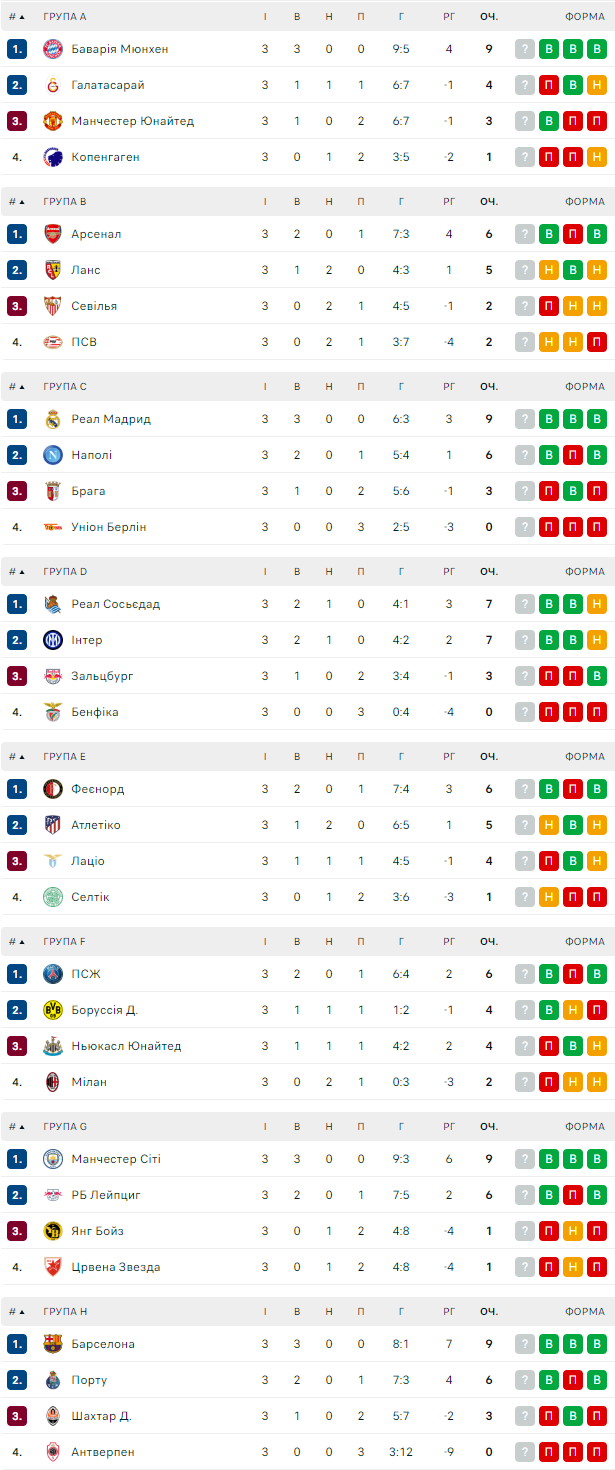Sort Група F by РГ column

pyautogui.click(x=449, y=942)
